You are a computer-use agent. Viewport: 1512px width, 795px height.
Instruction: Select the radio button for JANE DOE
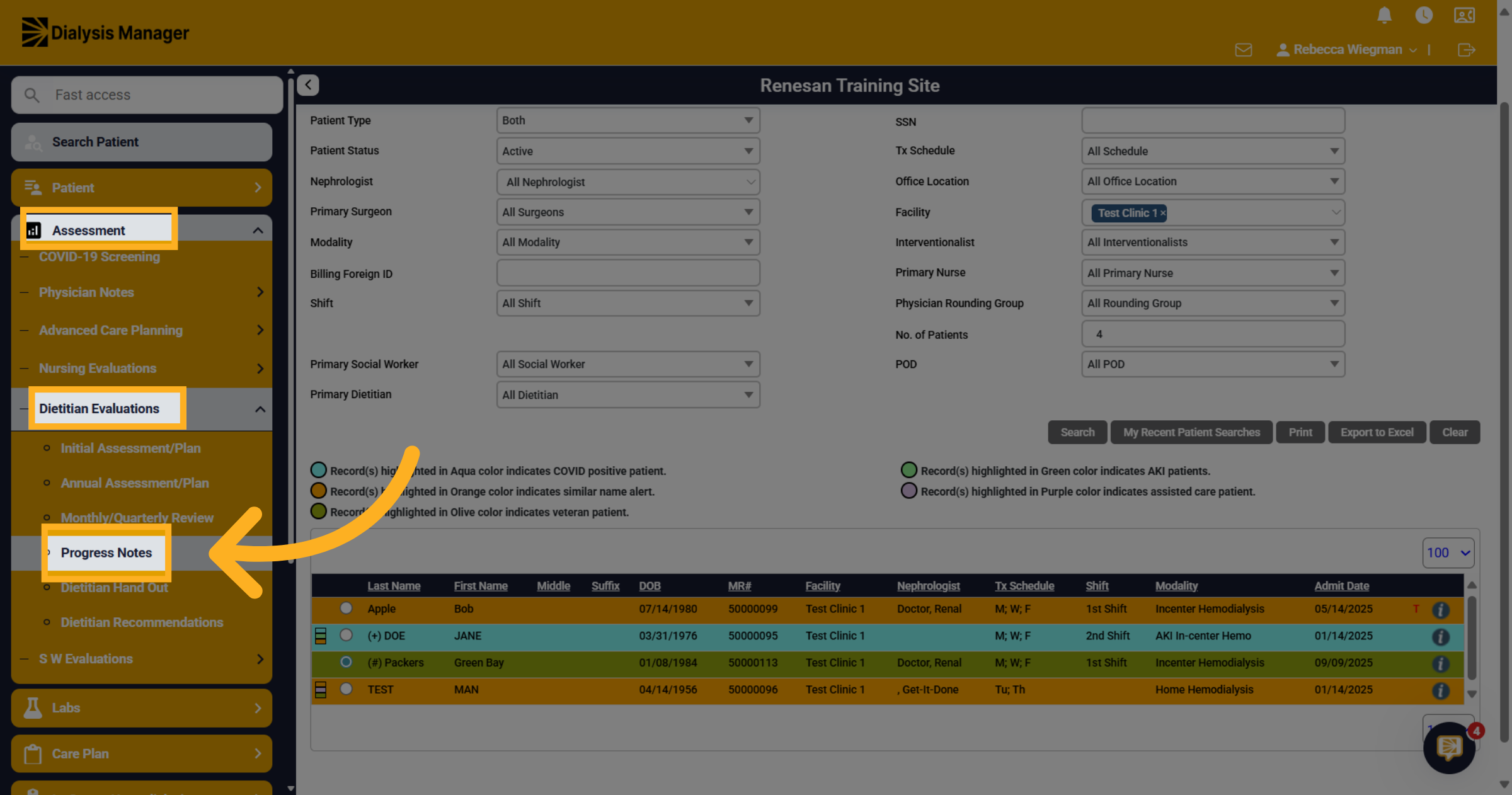tap(346, 635)
